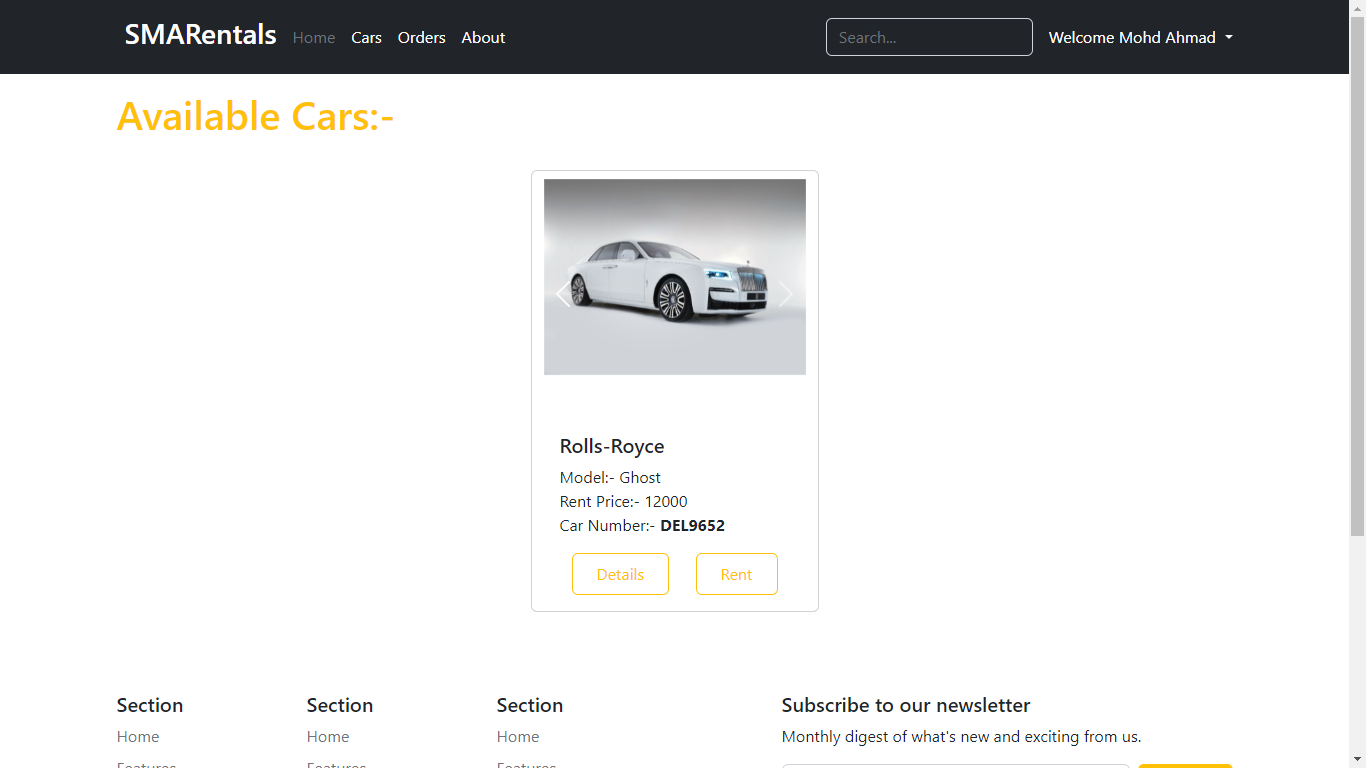Viewport: 1366px width, 768px height.
Task: Show the previous car photo in carousel
Action: click(563, 294)
